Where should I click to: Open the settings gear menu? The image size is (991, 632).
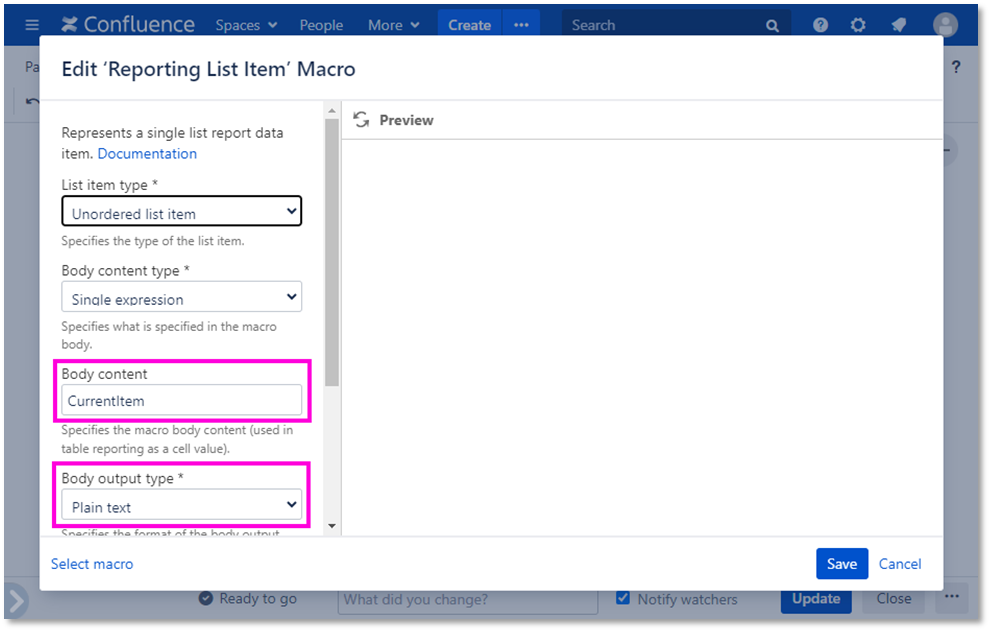(x=858, y=25)
